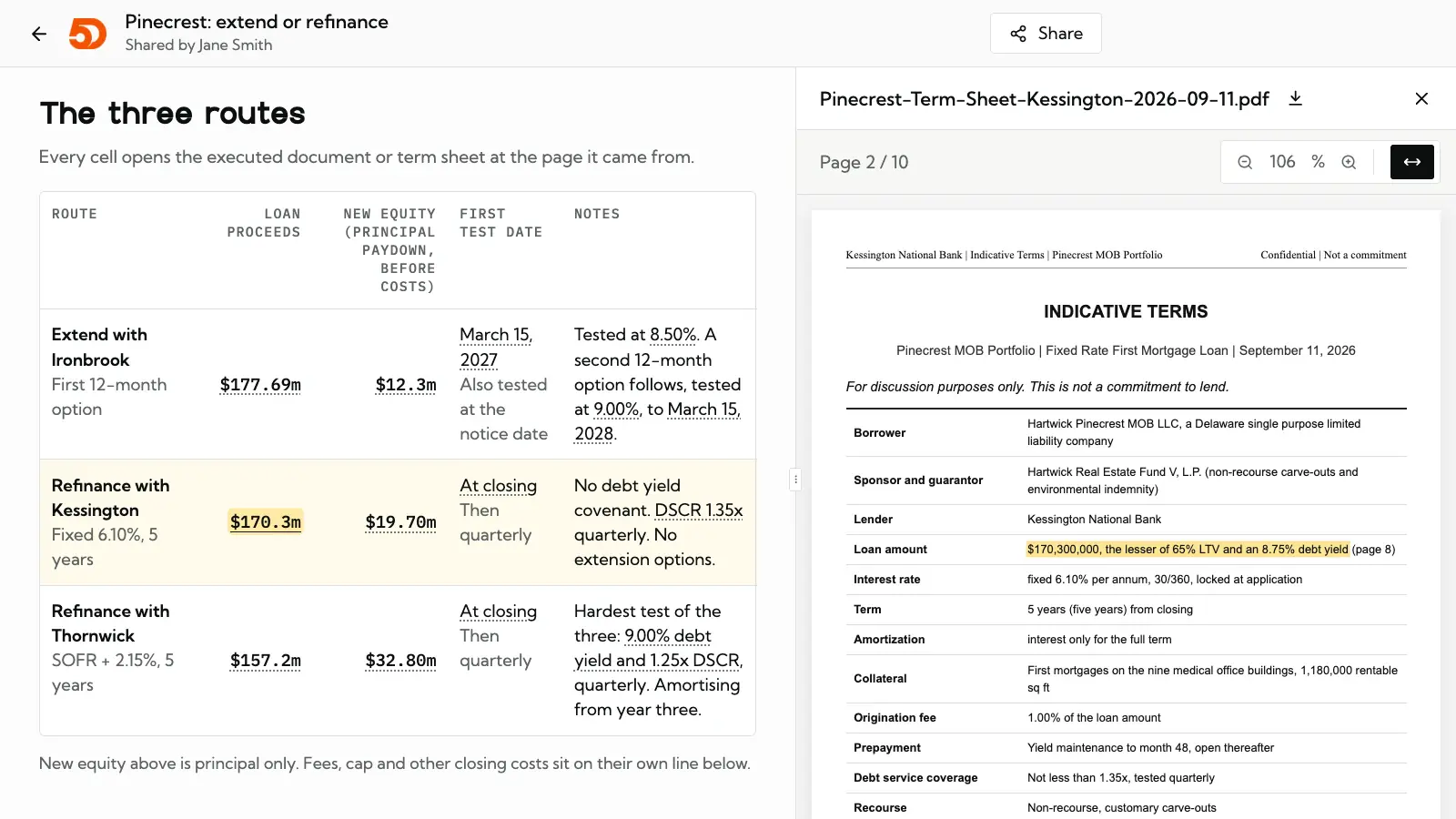Click the First Test Date column header
This screenshot has width=1456, height=819.
(x=500, y=223)
